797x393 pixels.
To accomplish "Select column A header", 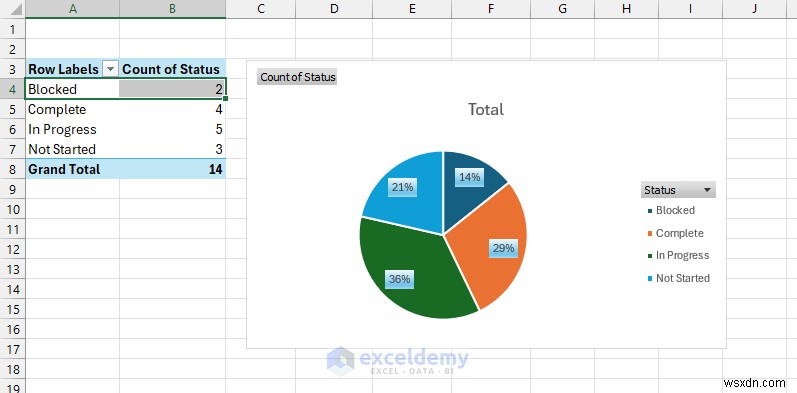I will coord(73,9).
